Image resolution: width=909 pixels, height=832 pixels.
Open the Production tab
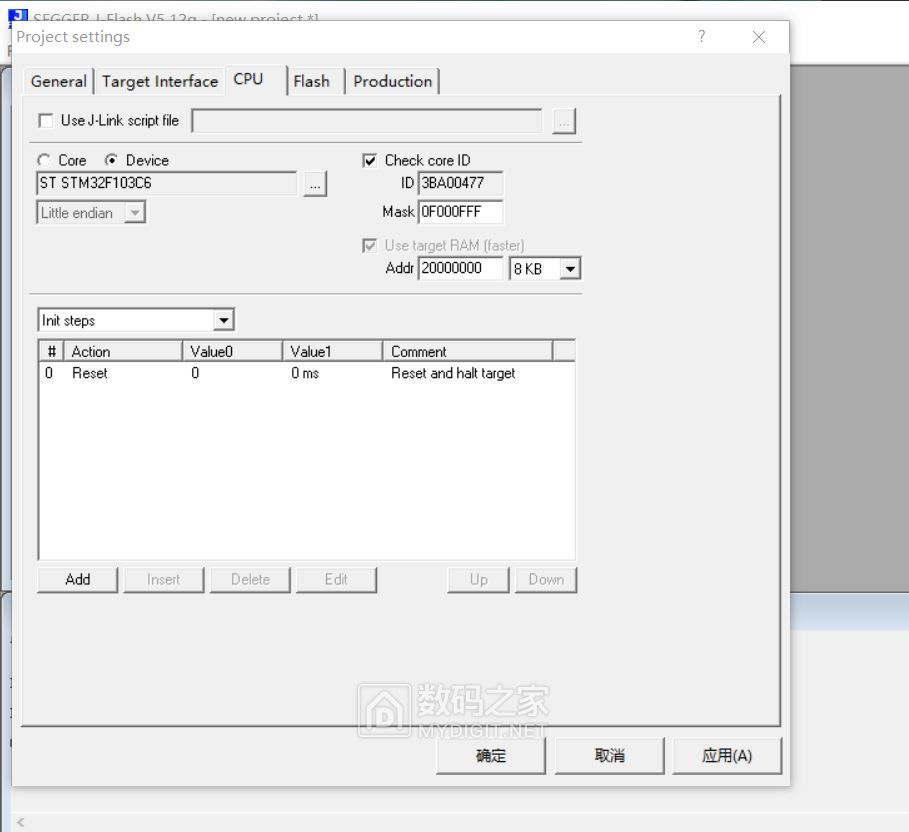pyautogui.click(x=392, y=82)
